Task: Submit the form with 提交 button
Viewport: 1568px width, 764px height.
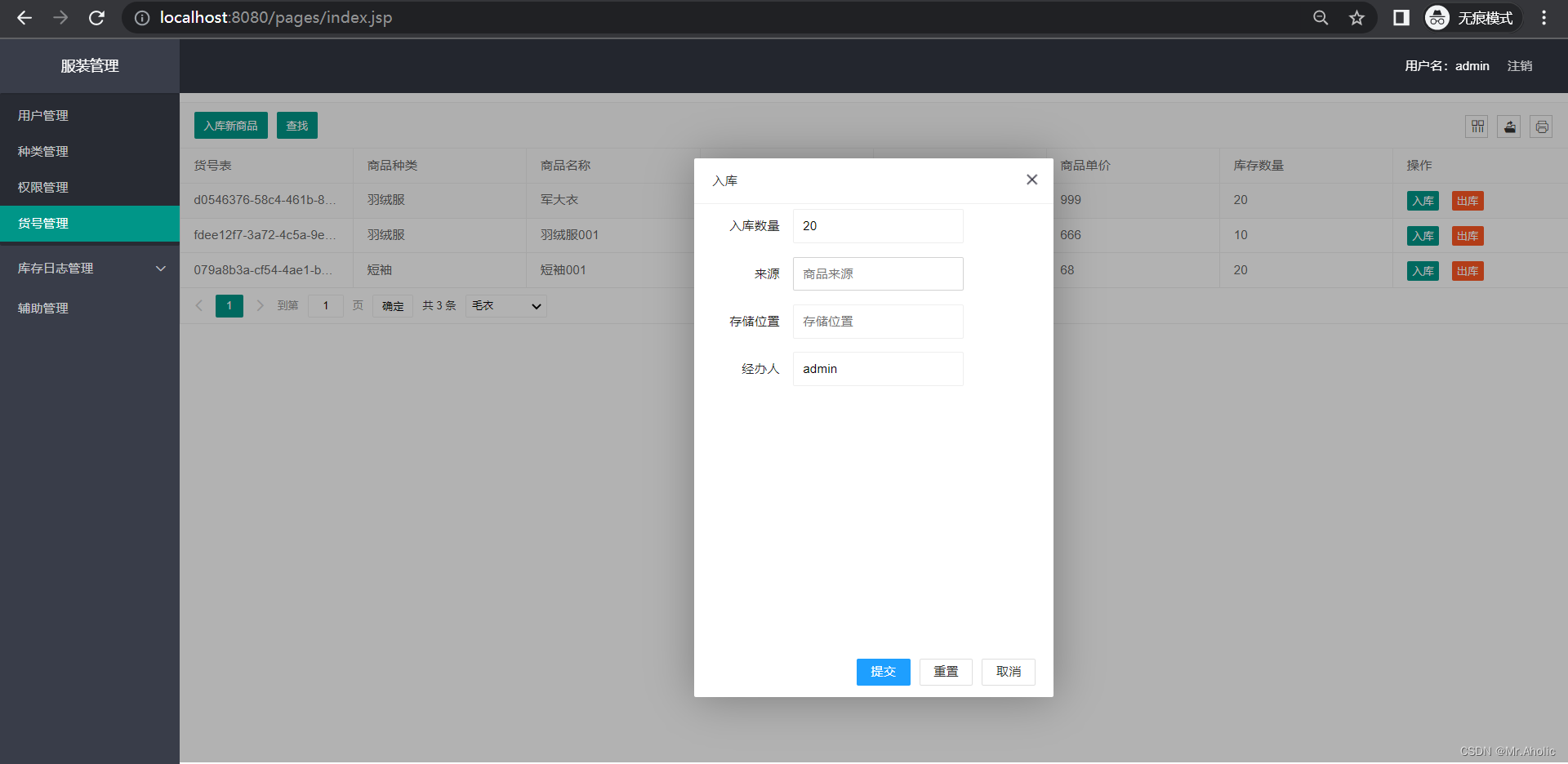Action: (884, 672)
